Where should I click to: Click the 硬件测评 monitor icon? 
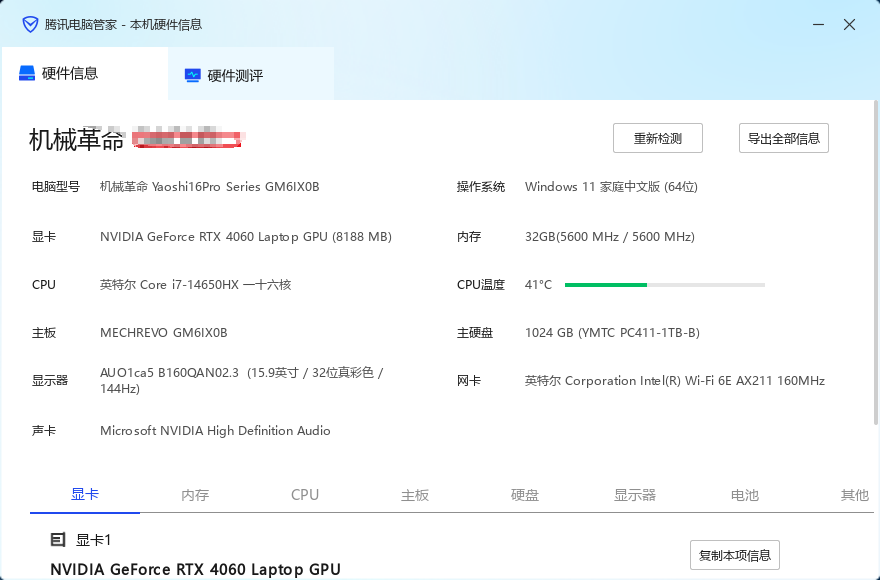tap(192, 75)
